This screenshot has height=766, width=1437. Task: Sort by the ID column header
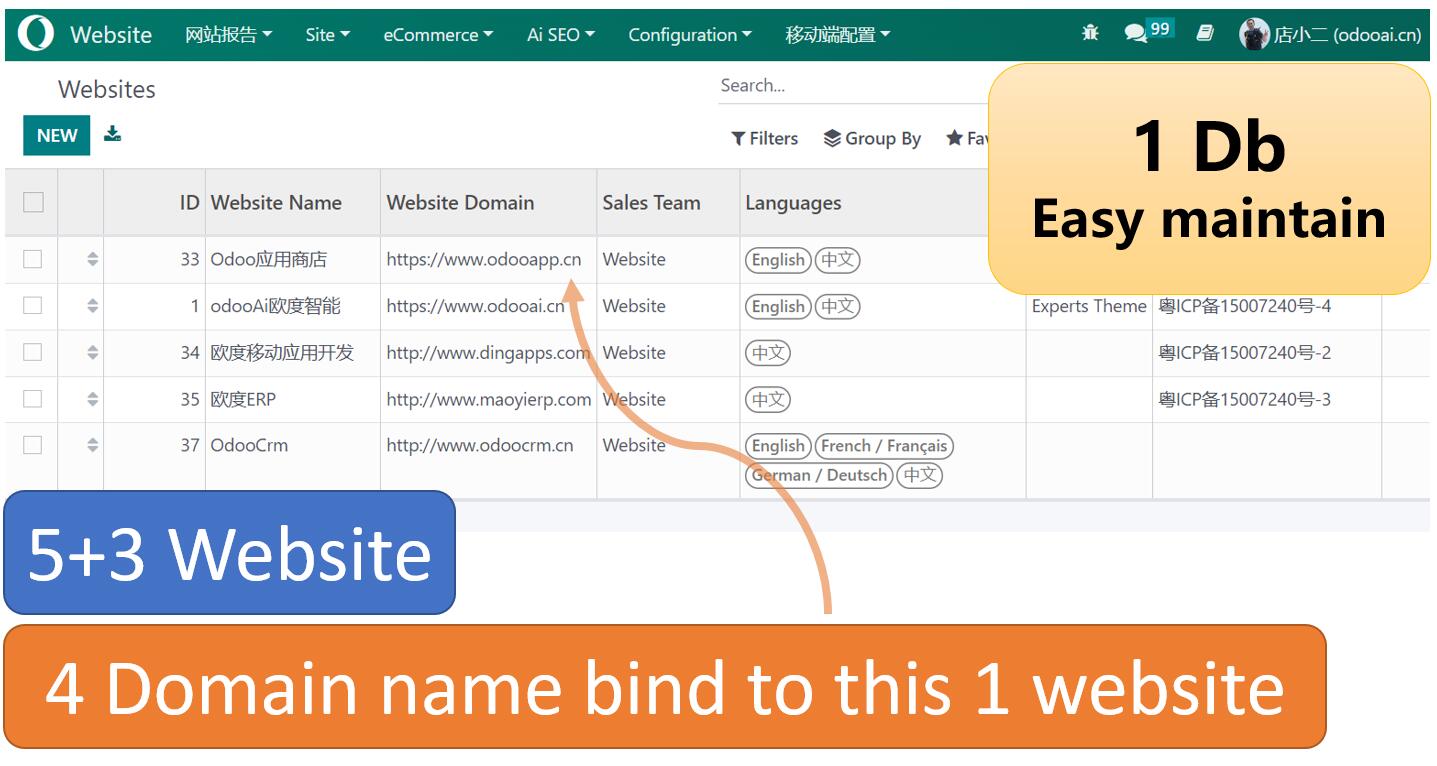[189, 202]
